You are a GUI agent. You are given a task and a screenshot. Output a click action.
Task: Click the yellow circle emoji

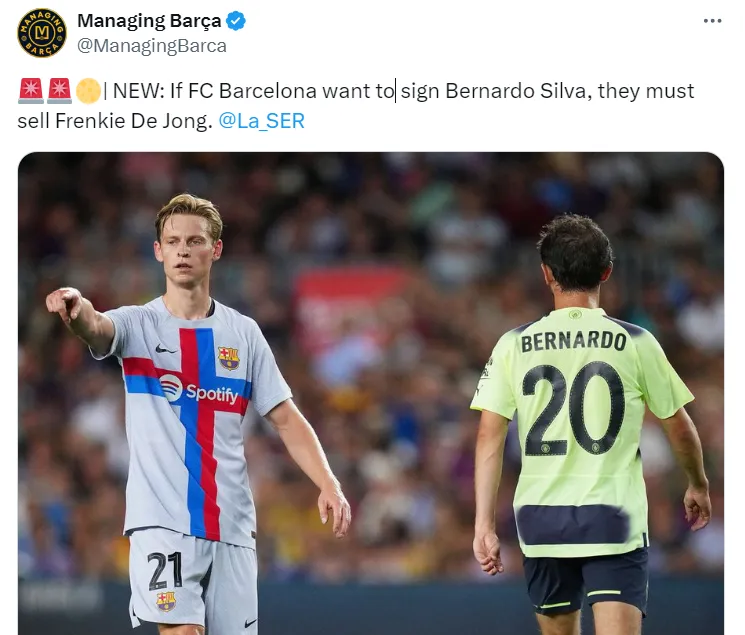(x=88, y=91)
